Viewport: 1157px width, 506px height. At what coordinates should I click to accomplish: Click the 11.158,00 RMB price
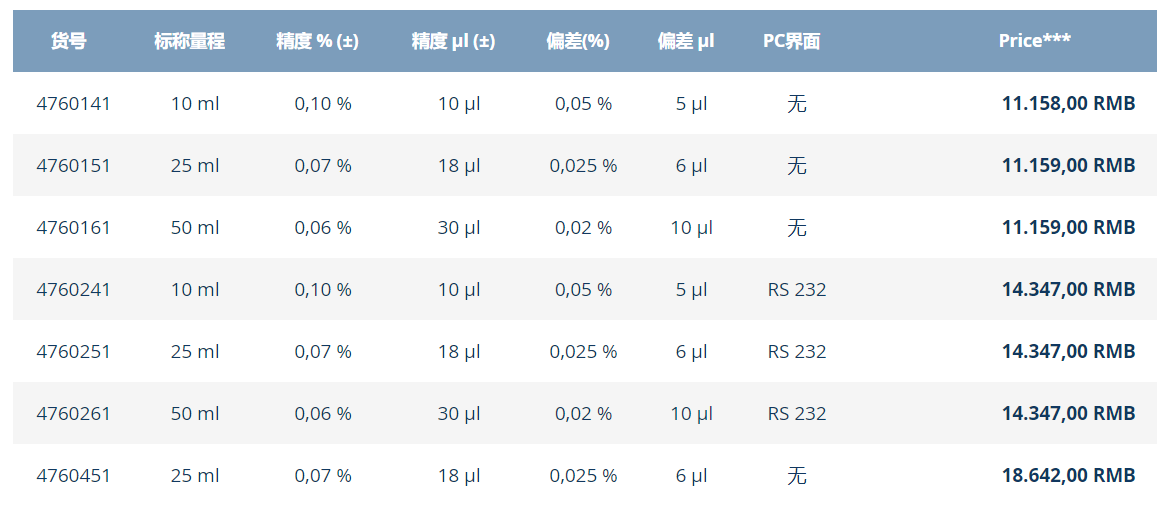point(1068,104)
